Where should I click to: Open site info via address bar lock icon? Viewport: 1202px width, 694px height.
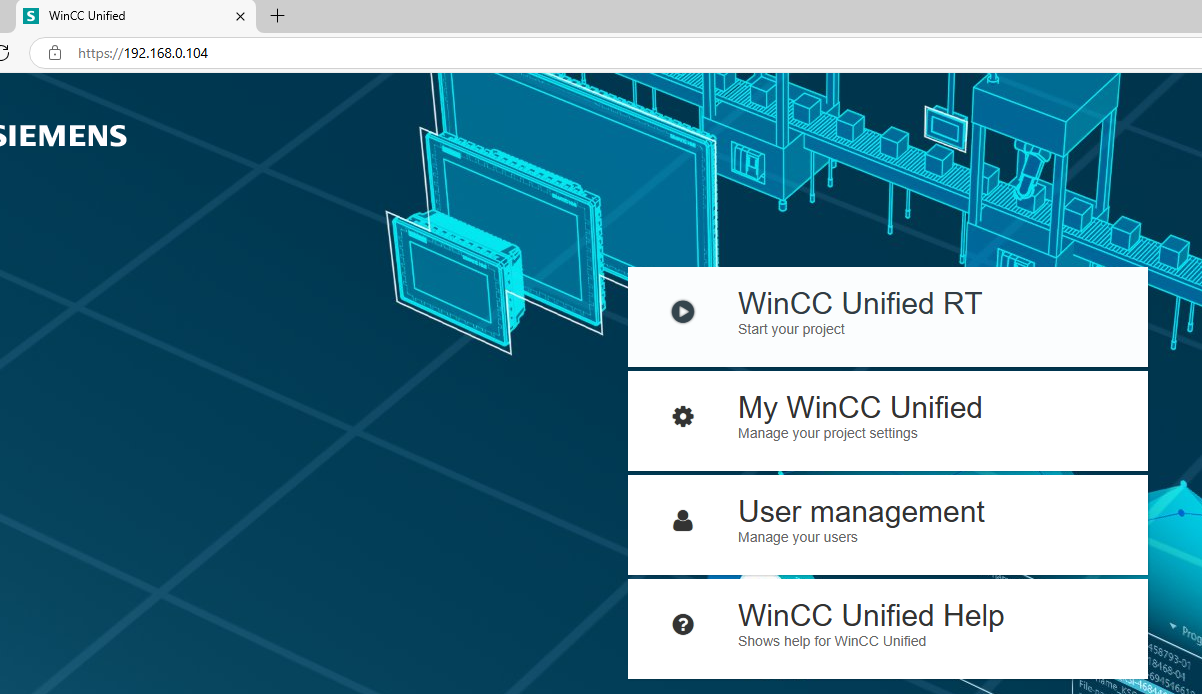55,53
